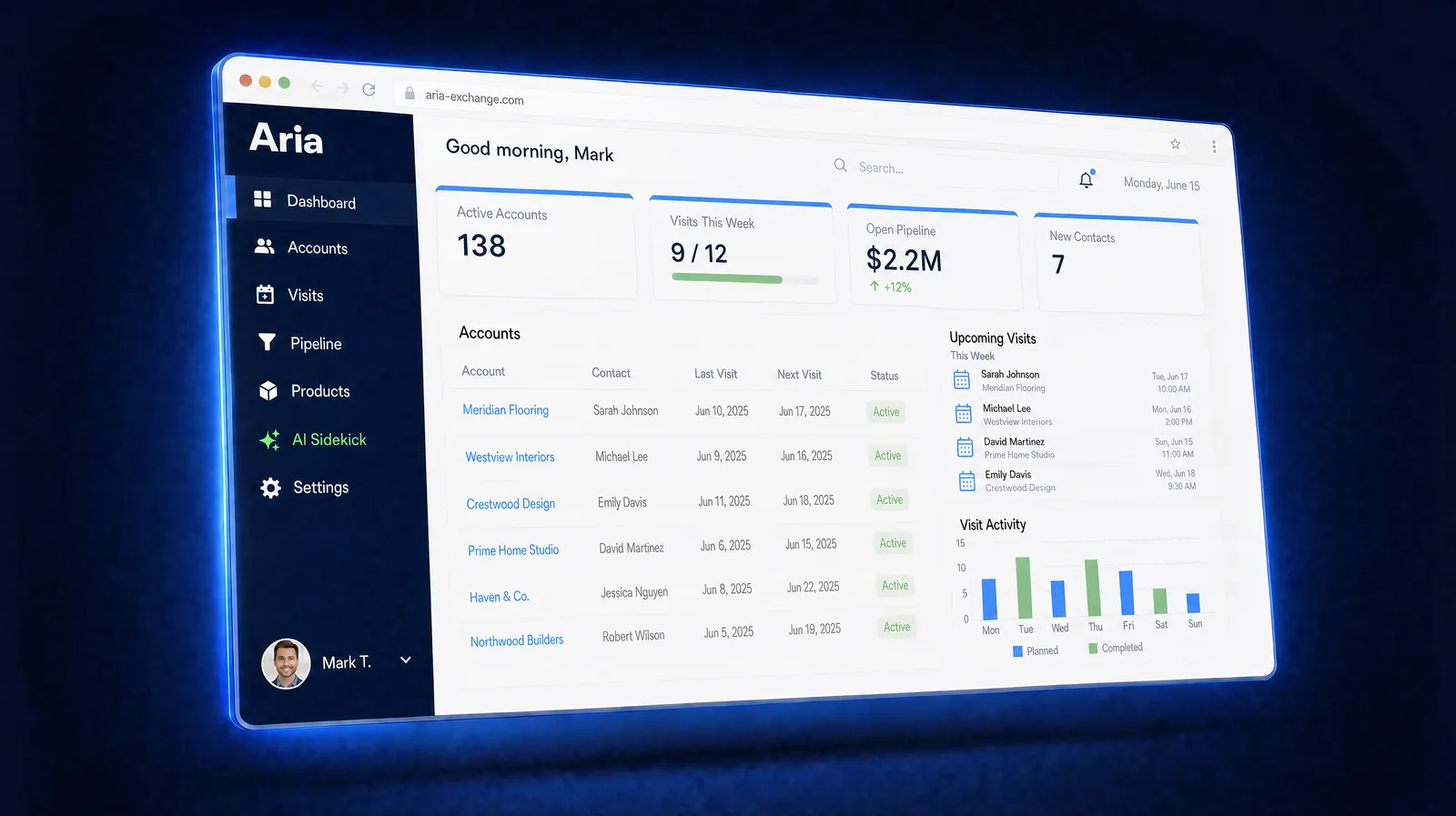The height and width of the screenshot is (816, 1456).
Task: Click Open Pipeline $2.2M card
Action: [x=935, y=258]
